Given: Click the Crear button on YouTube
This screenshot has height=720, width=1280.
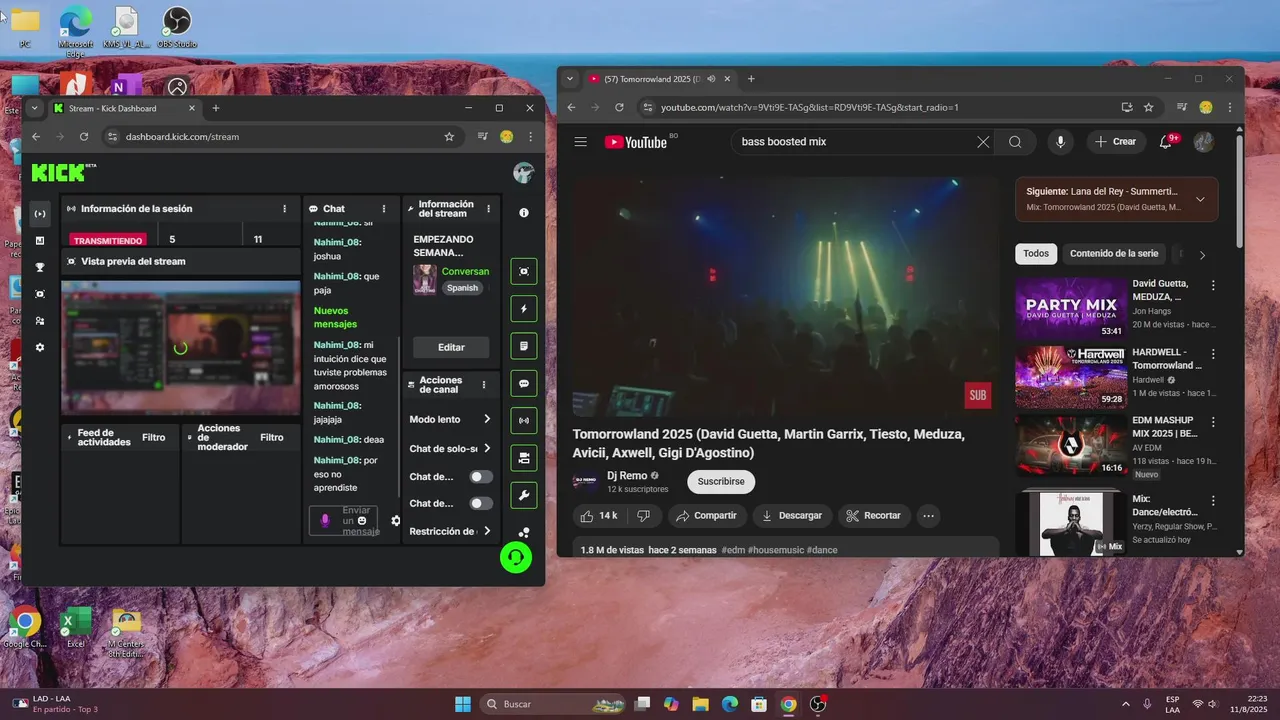Looking at the screenshot, I should click(x=1116, y=142).
